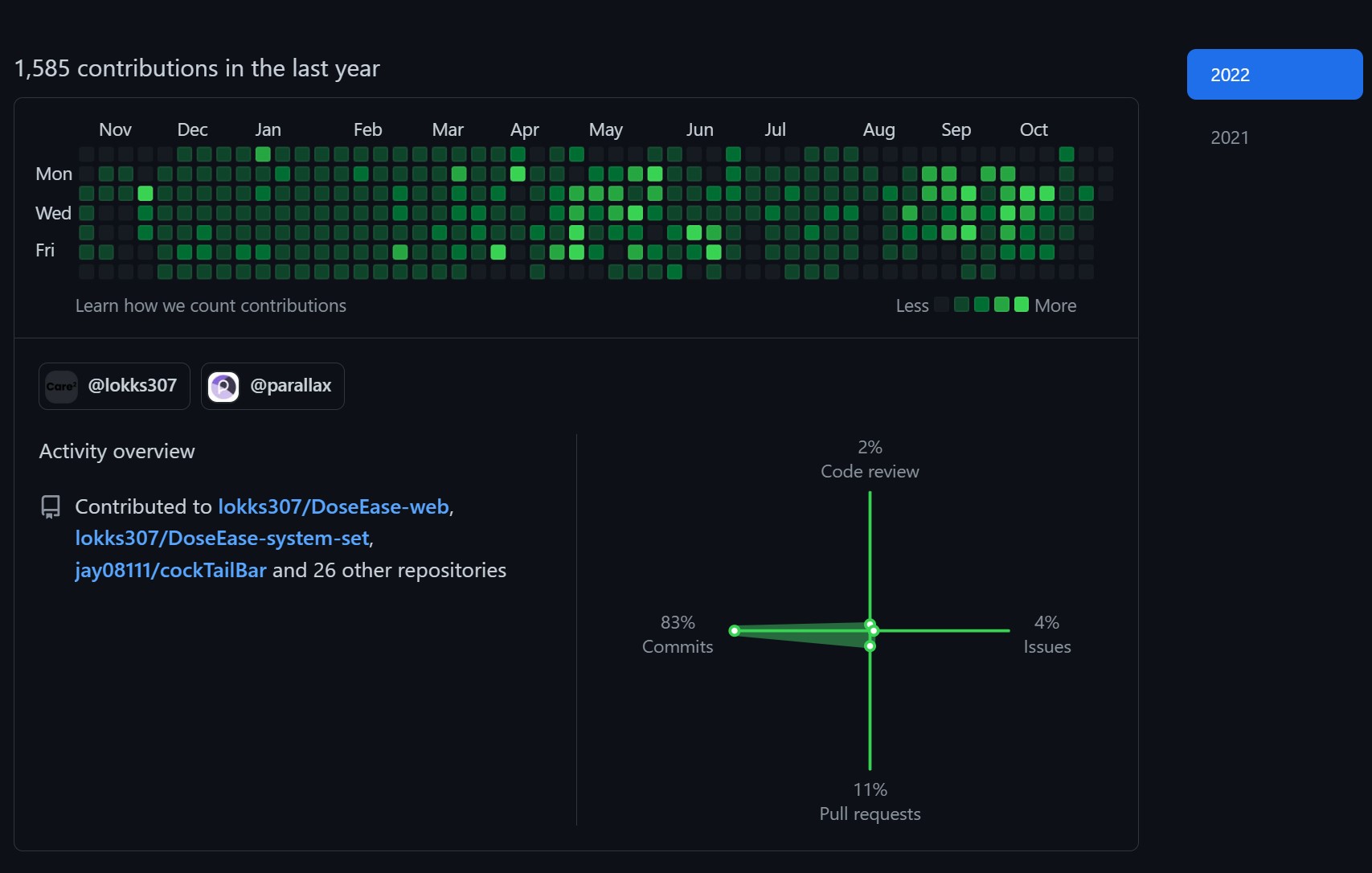Filter activity by @lokks307 organization
This screenshot has height=873, width=1372.
coord(114,386)
